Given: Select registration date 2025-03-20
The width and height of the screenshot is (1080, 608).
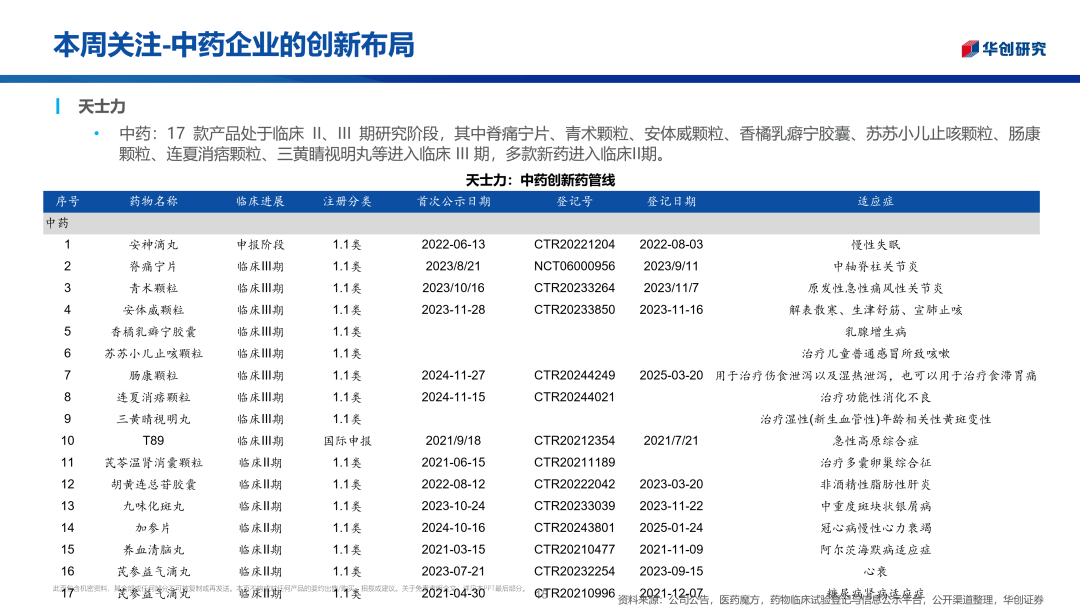Looking at the screenshot, I should [671, 375].
